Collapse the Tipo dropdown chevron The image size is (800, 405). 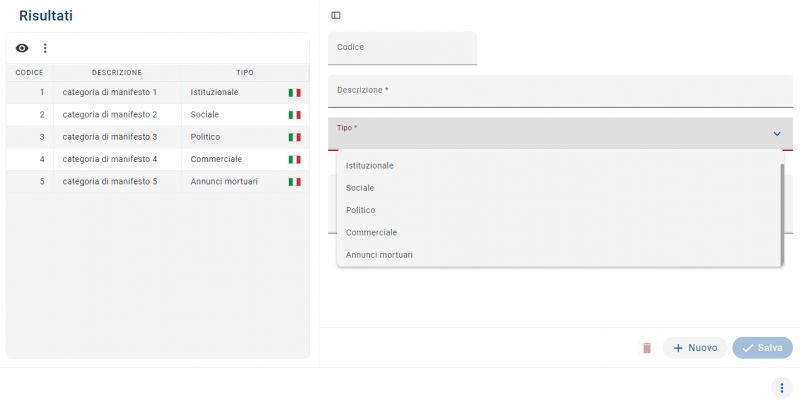777,134
